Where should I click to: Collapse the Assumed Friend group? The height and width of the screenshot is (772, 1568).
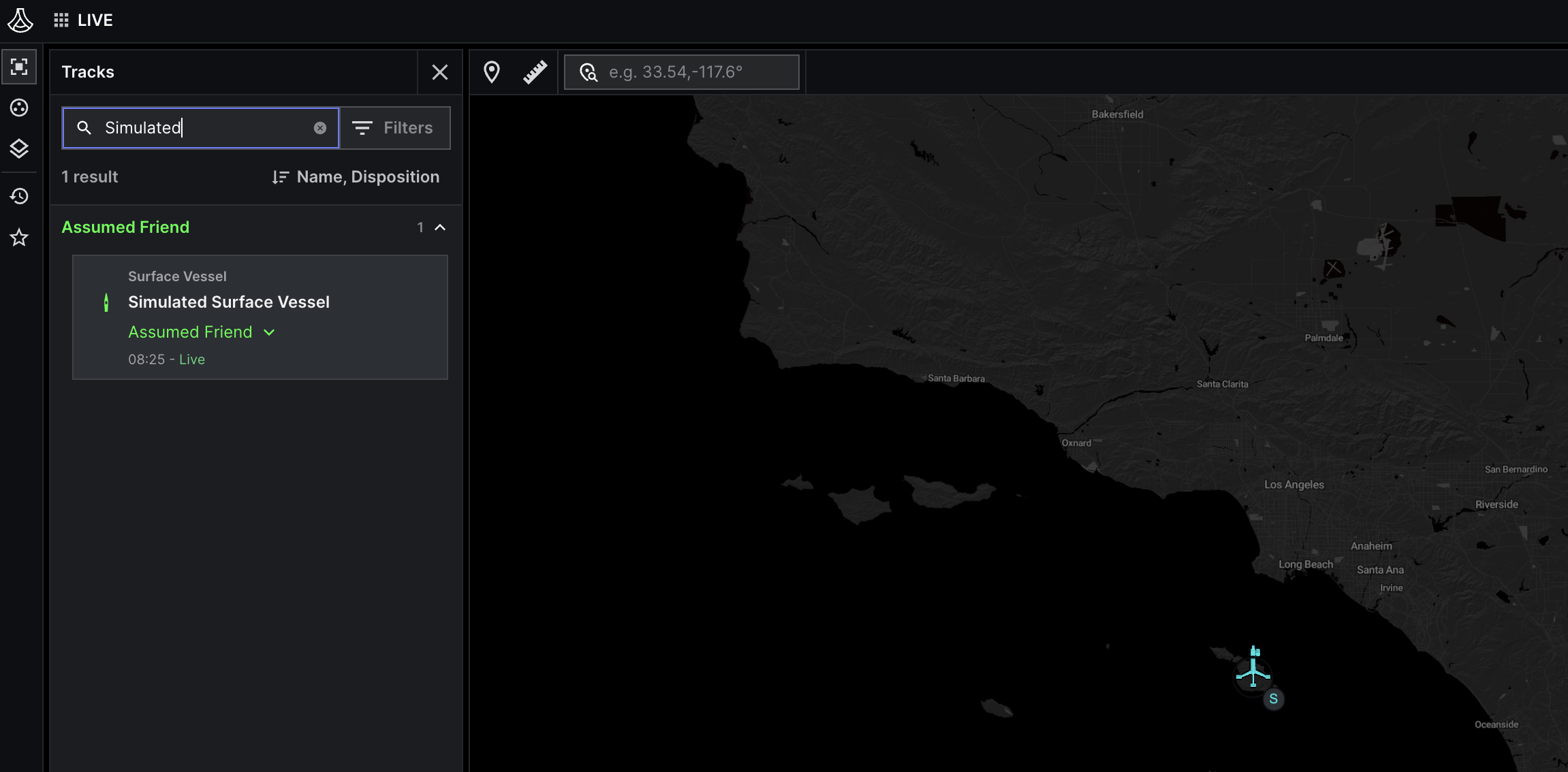pyautogui.click(x=440, y=227)
